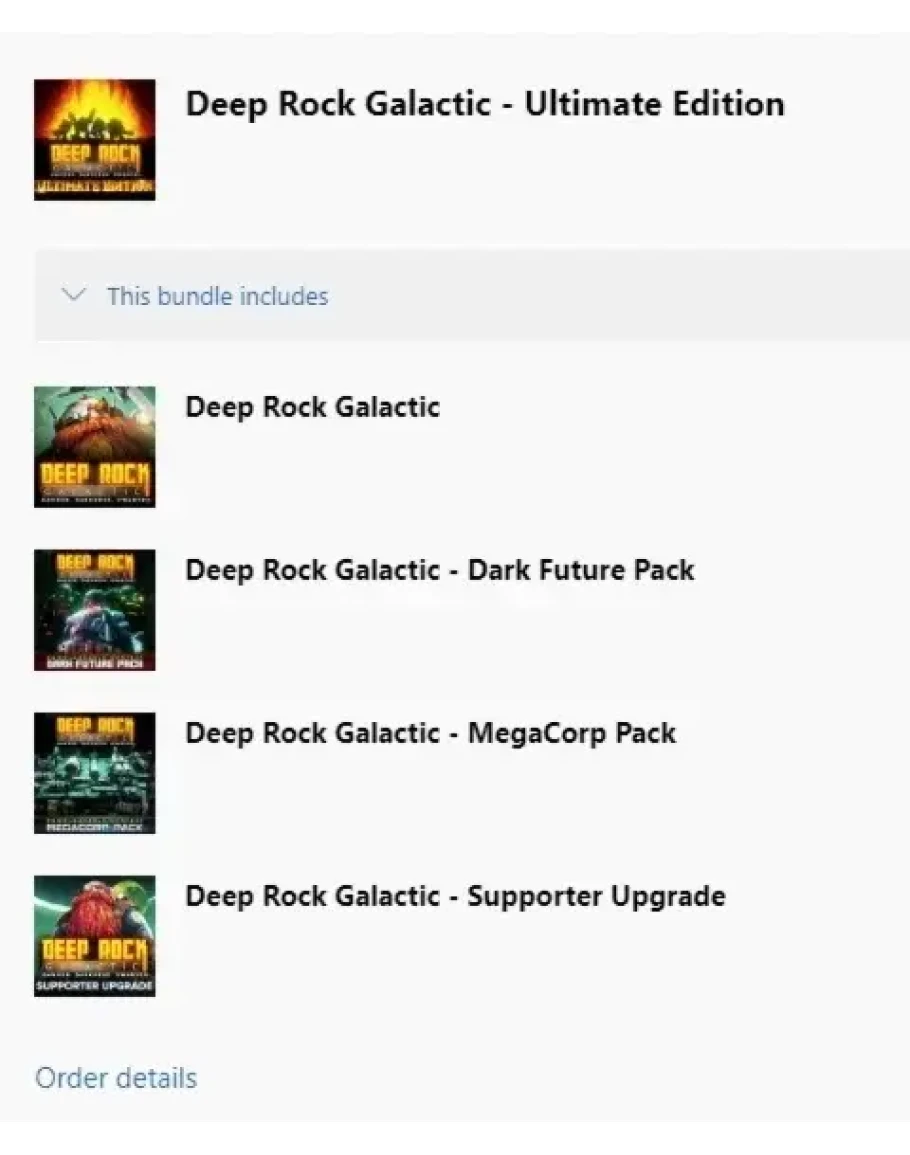The image size is (910, 1155).
Task: Click the "Deep Rock Galactic" base game title
Action: pyautogui.click(x=312, y=407)
